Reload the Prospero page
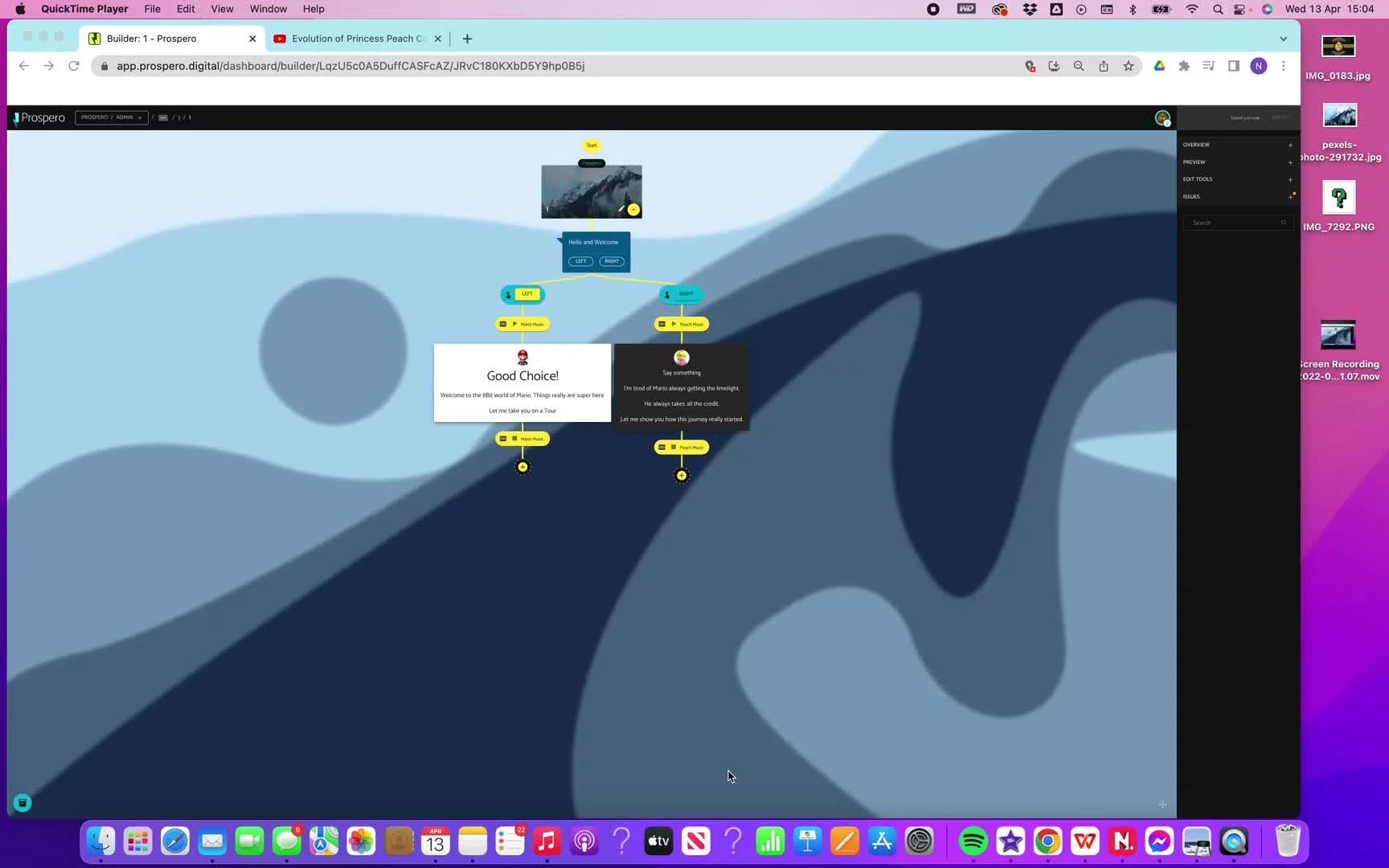The height and width of the screenshot is (868, 1389). 74,66
